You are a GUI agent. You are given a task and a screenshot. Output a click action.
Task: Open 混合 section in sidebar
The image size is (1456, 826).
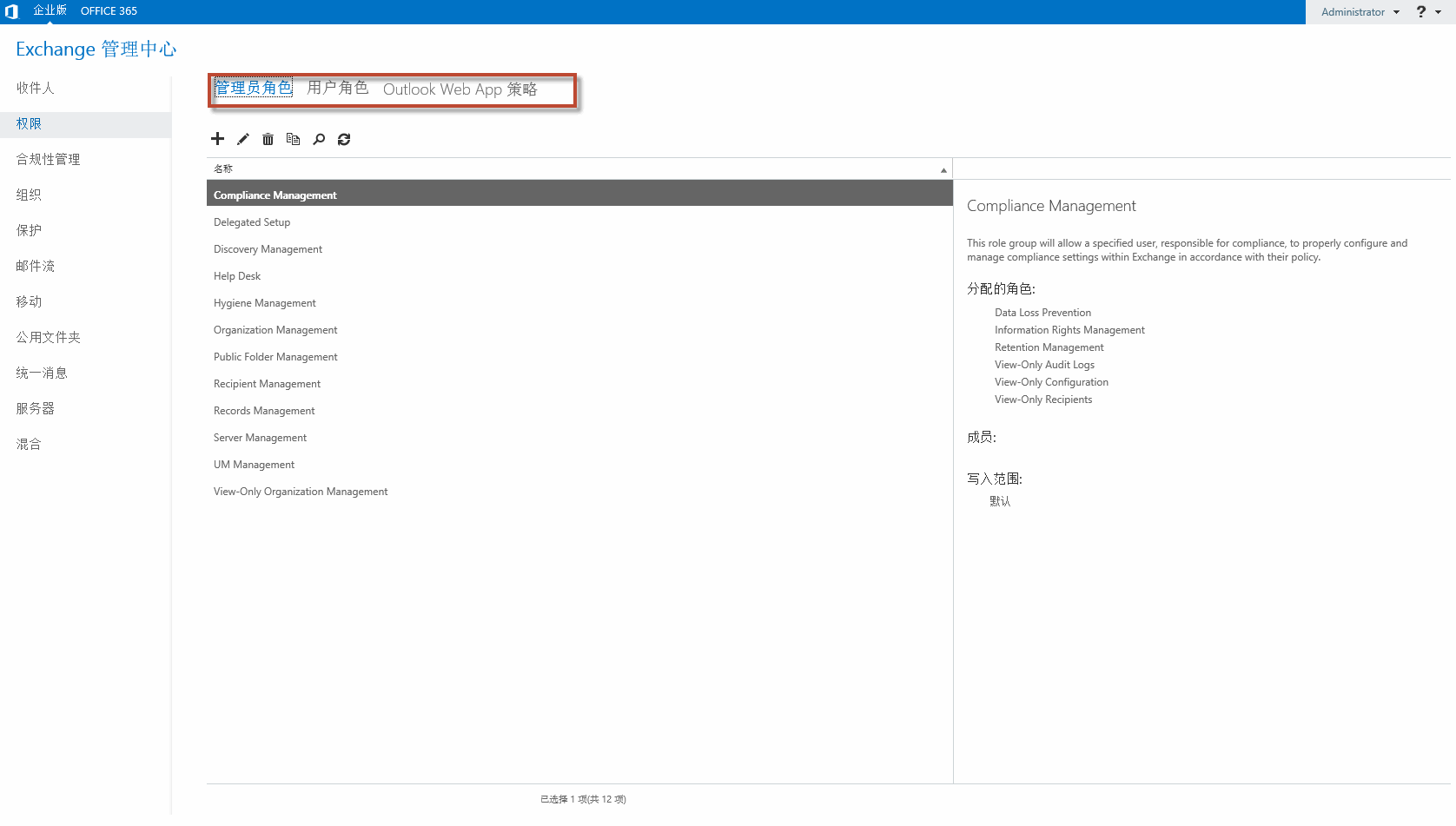pos(29,444)
